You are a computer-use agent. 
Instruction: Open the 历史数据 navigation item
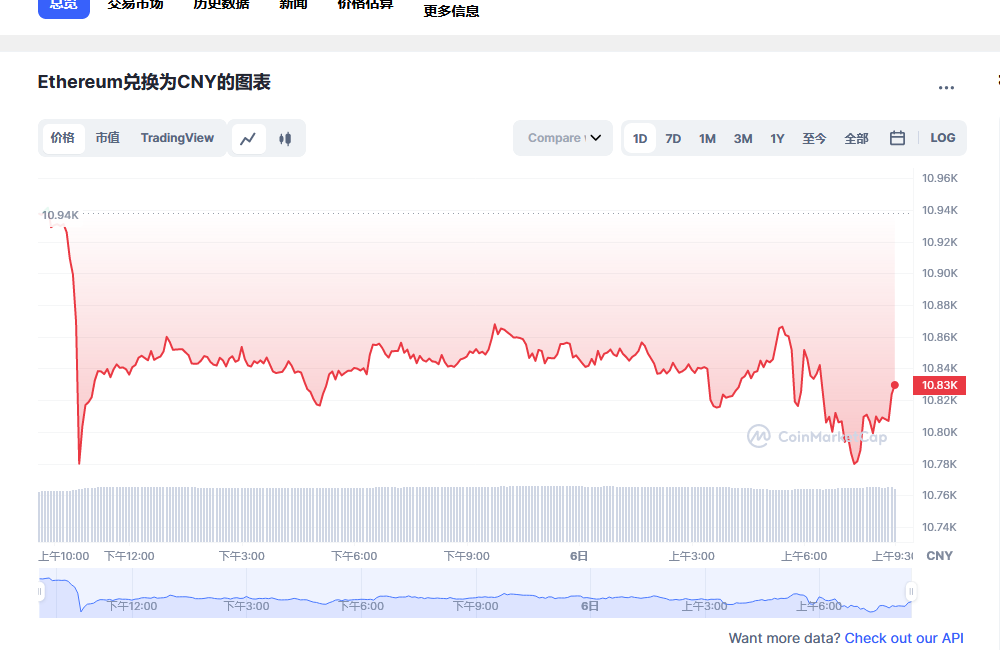[221, 6]
